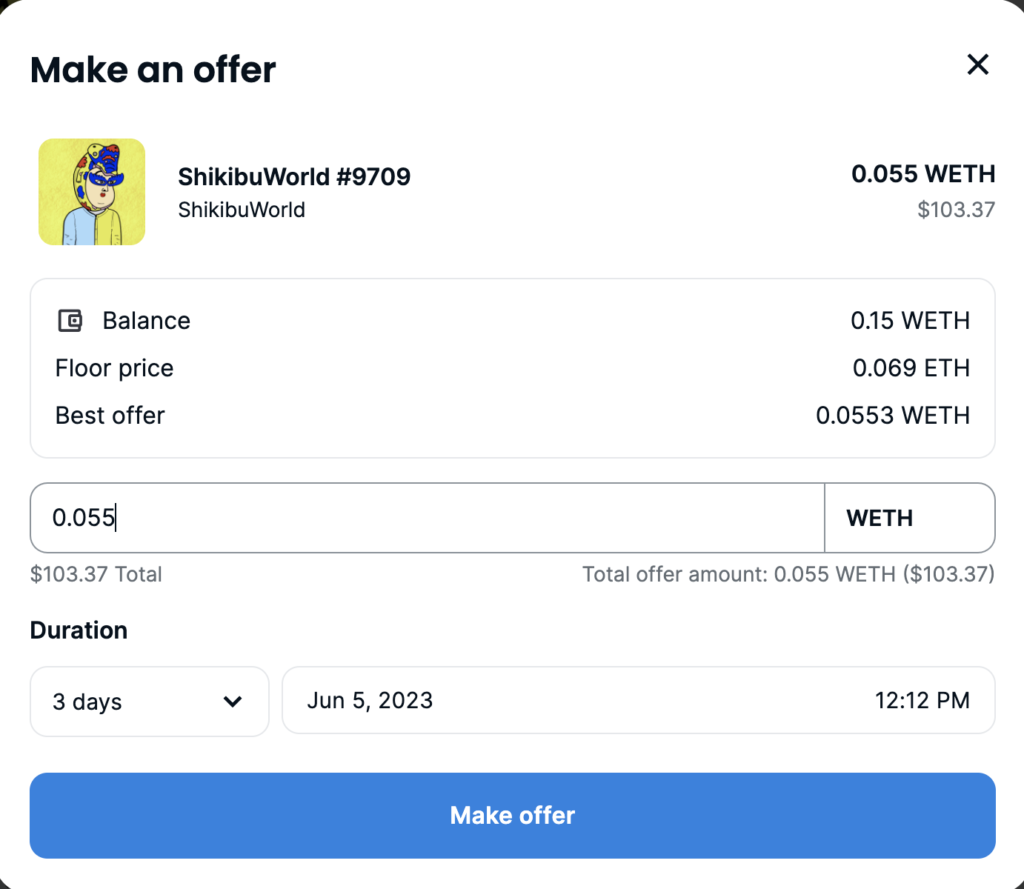Click the Best offer label
Image resolution: width=1024 pixels, height=889 pixels.
point(110,415)
